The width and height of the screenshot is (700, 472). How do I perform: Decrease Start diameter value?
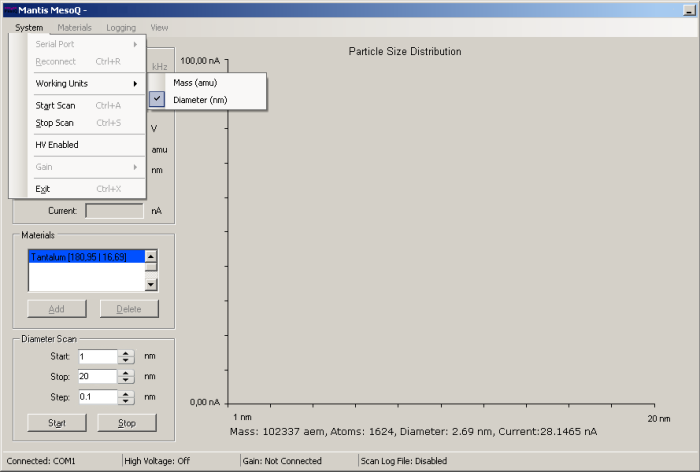pyautogui.click(x=126, y=360)
